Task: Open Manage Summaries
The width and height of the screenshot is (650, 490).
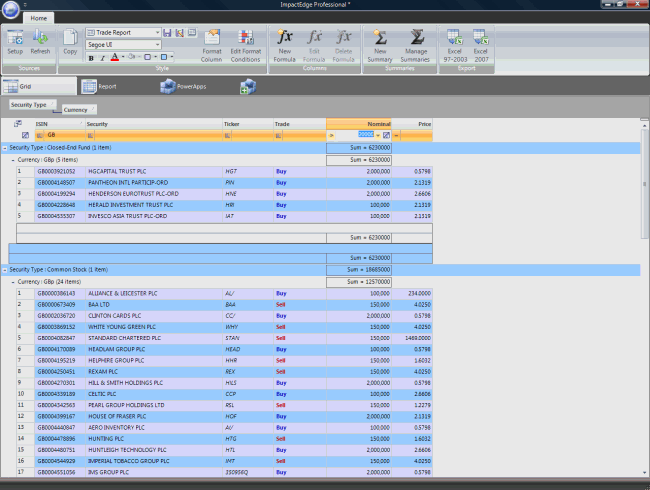Action: 415,46
